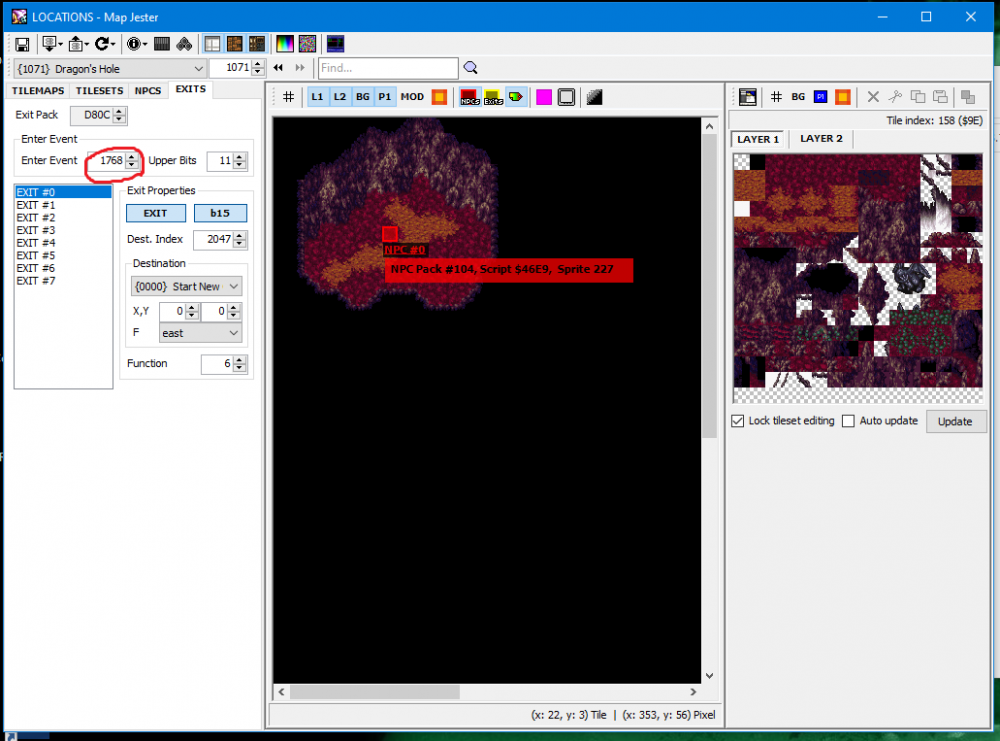The height and width of the screenshot is (741, 1000).
Task: Open the Start New destination dropdown
Action: [x=186, y=286]
